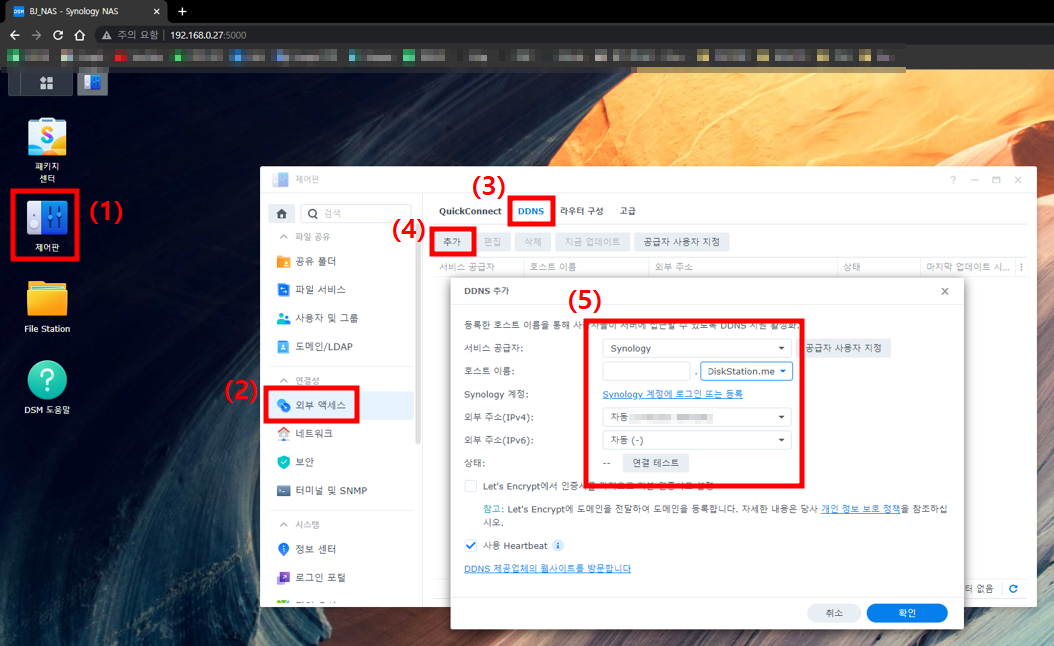This screenshot has width=1054, height=646.
Task: Click the Add (추가) button
Action: point(452,241)
